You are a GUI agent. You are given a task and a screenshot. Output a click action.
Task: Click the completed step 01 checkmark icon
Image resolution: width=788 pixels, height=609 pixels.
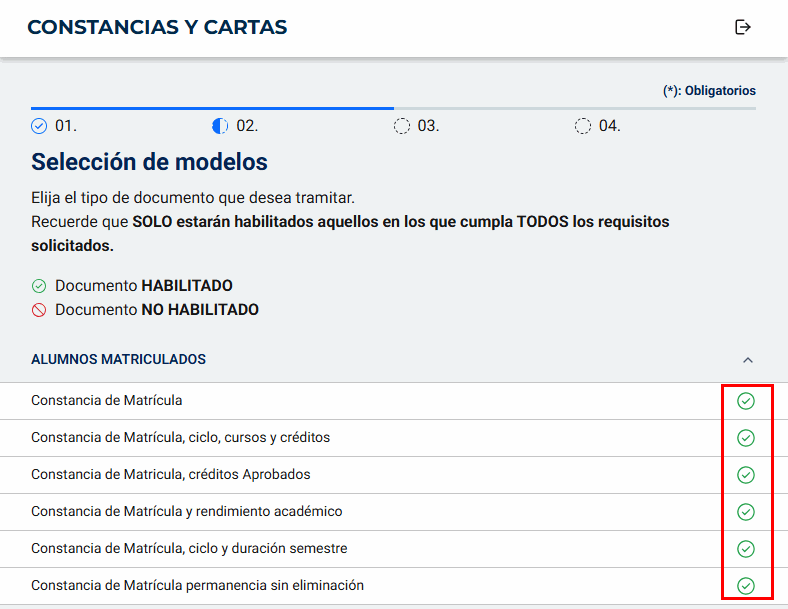coord(39,126)
